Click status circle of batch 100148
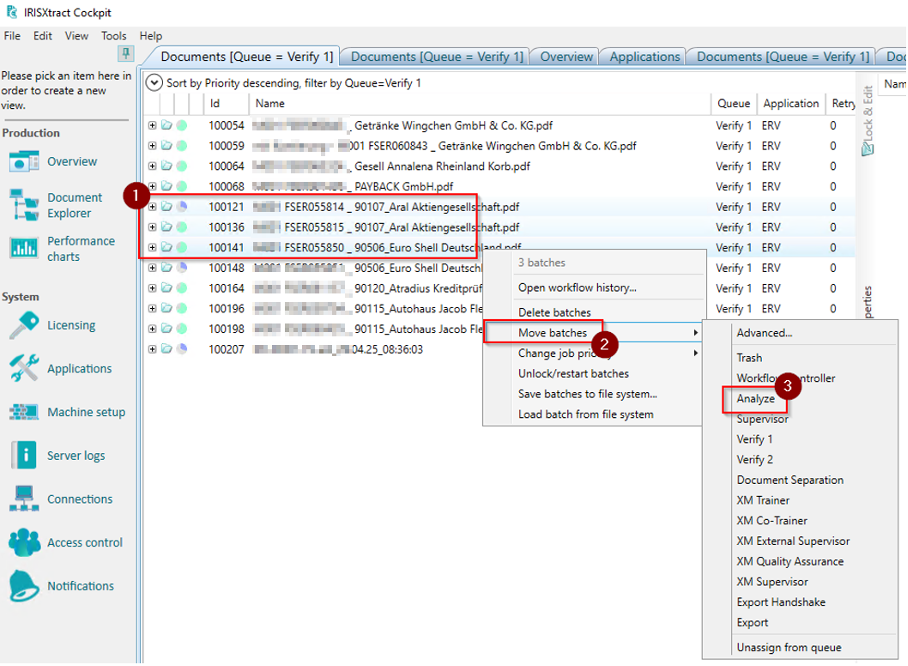Screen dimensions: 908x666 point(182,268)
